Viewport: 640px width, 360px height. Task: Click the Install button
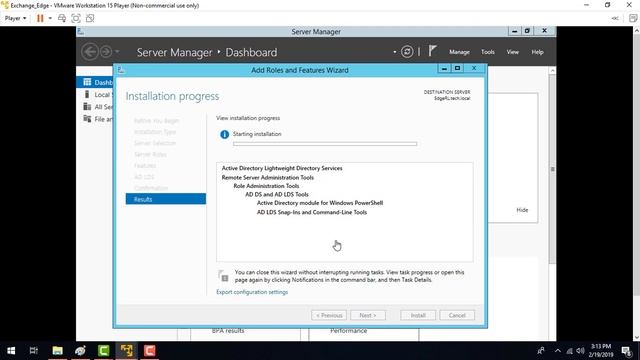418,315
